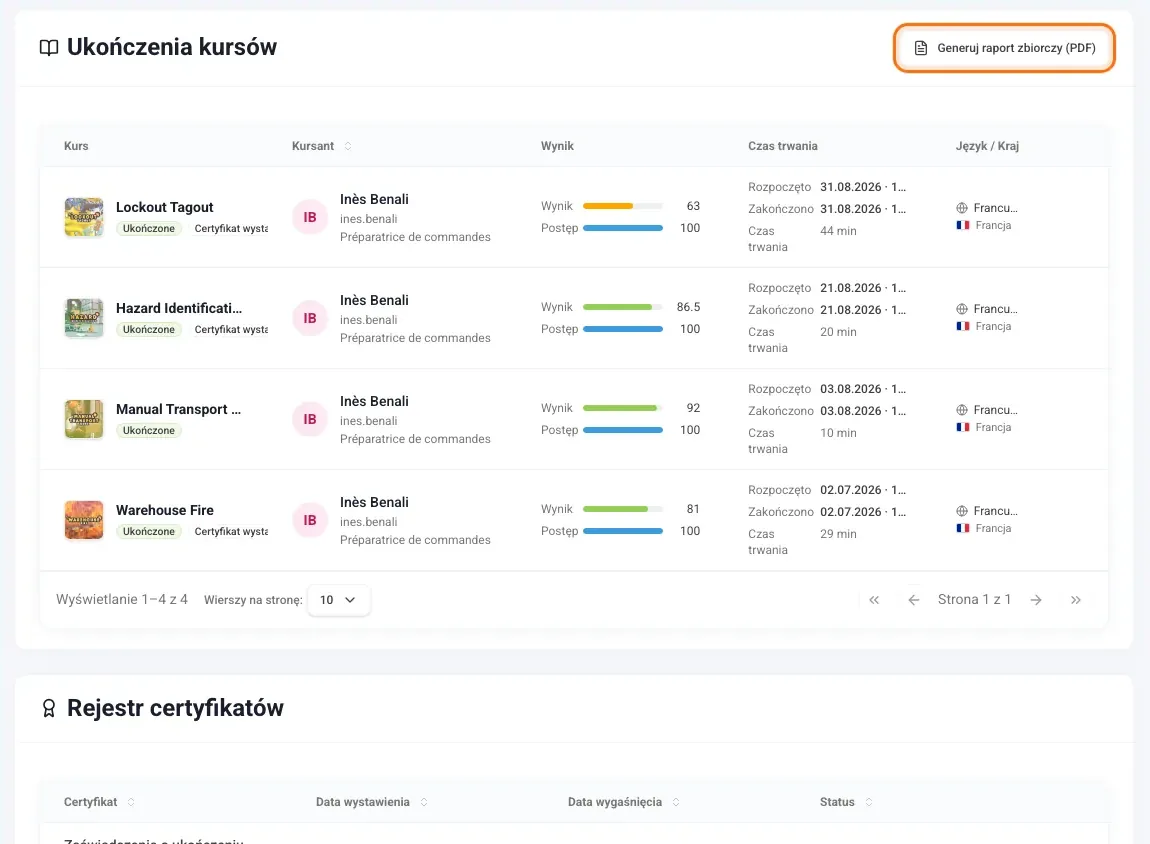Click the Ukończone badge under Manual Transport
1150x844 pixels.
point(149,430)
